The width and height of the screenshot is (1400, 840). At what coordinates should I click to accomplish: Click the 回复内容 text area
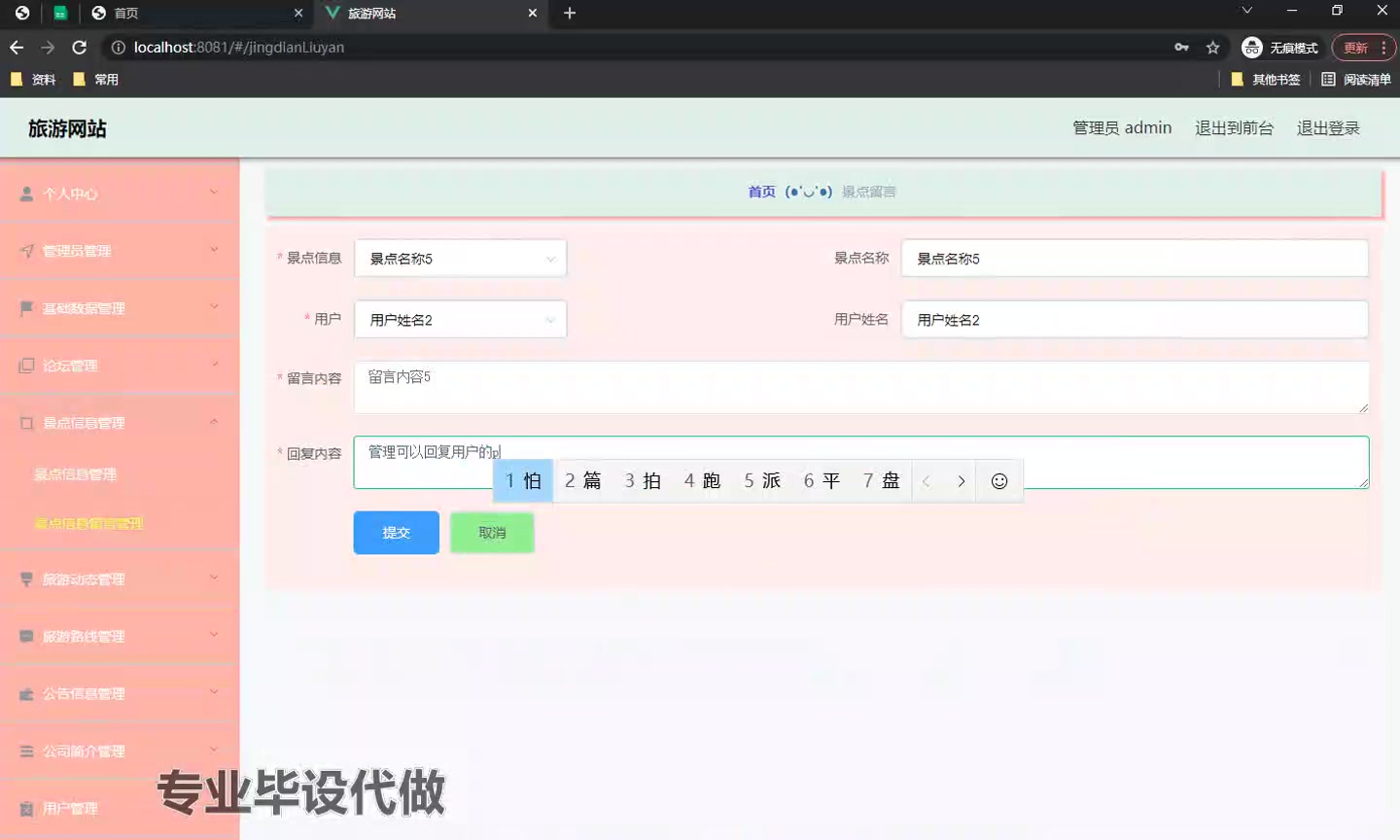861,463
